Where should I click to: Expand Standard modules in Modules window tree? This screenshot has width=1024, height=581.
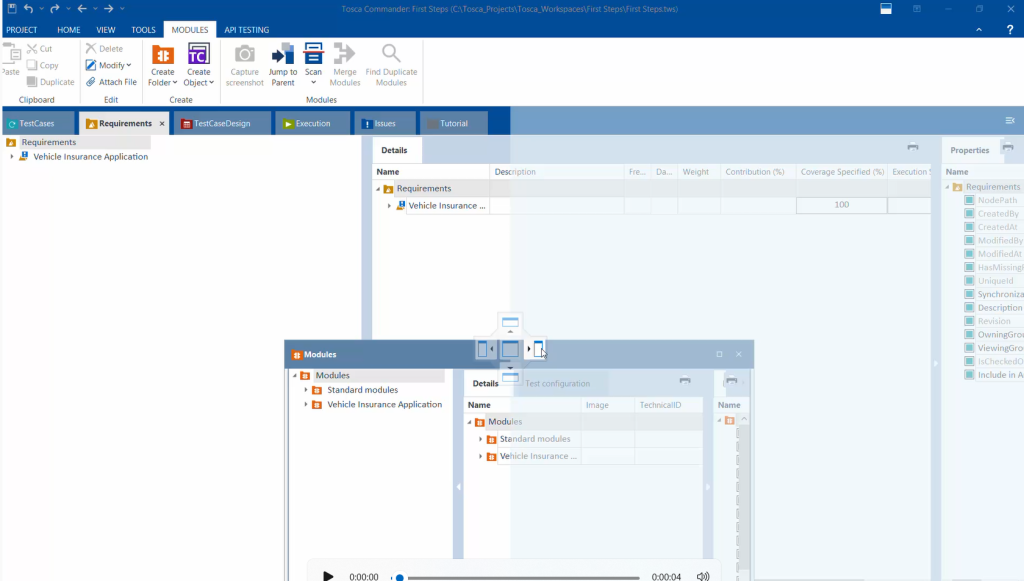pos(306,390)
